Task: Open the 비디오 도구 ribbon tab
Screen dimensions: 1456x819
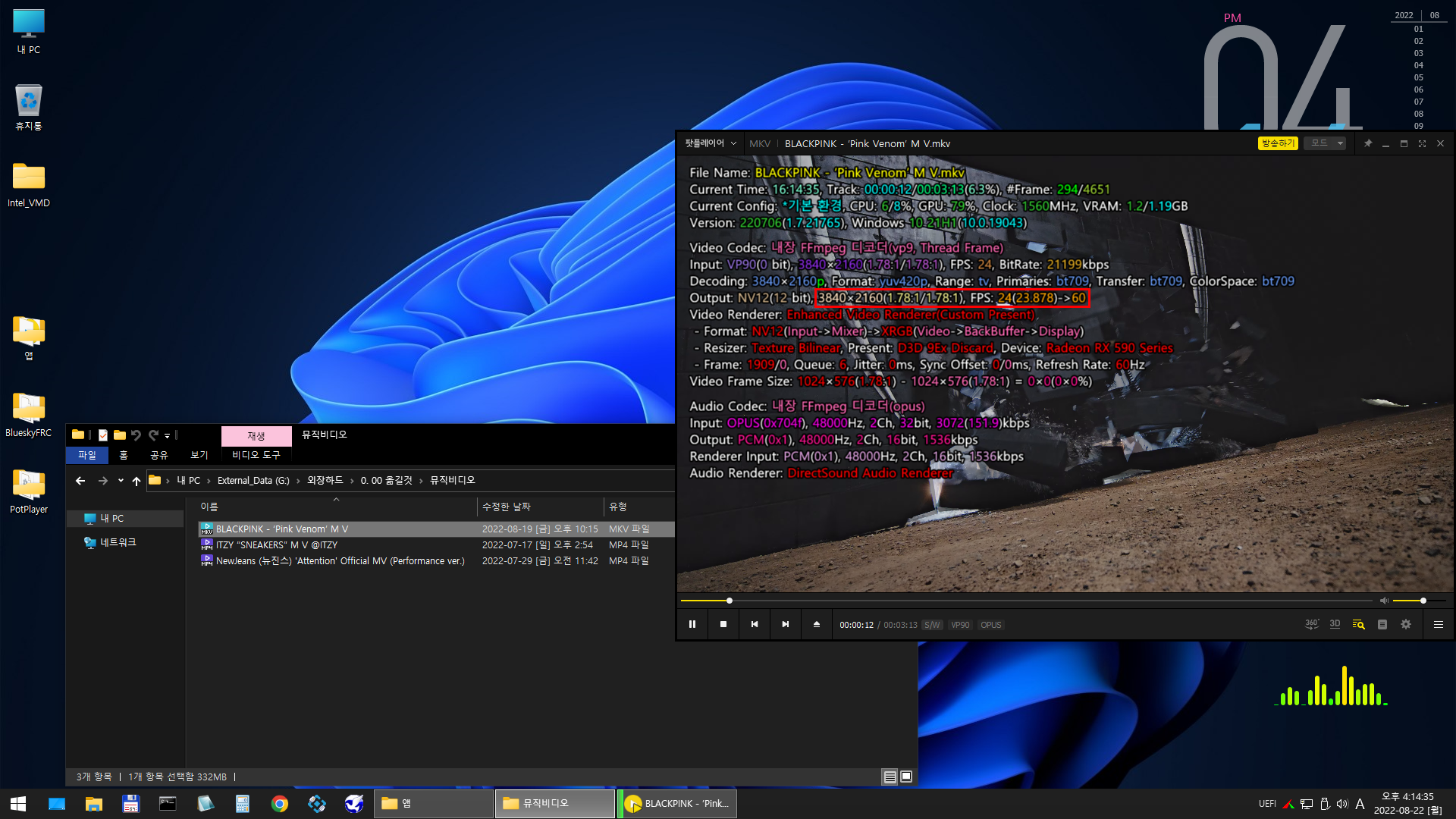Action: pos(256,455)
